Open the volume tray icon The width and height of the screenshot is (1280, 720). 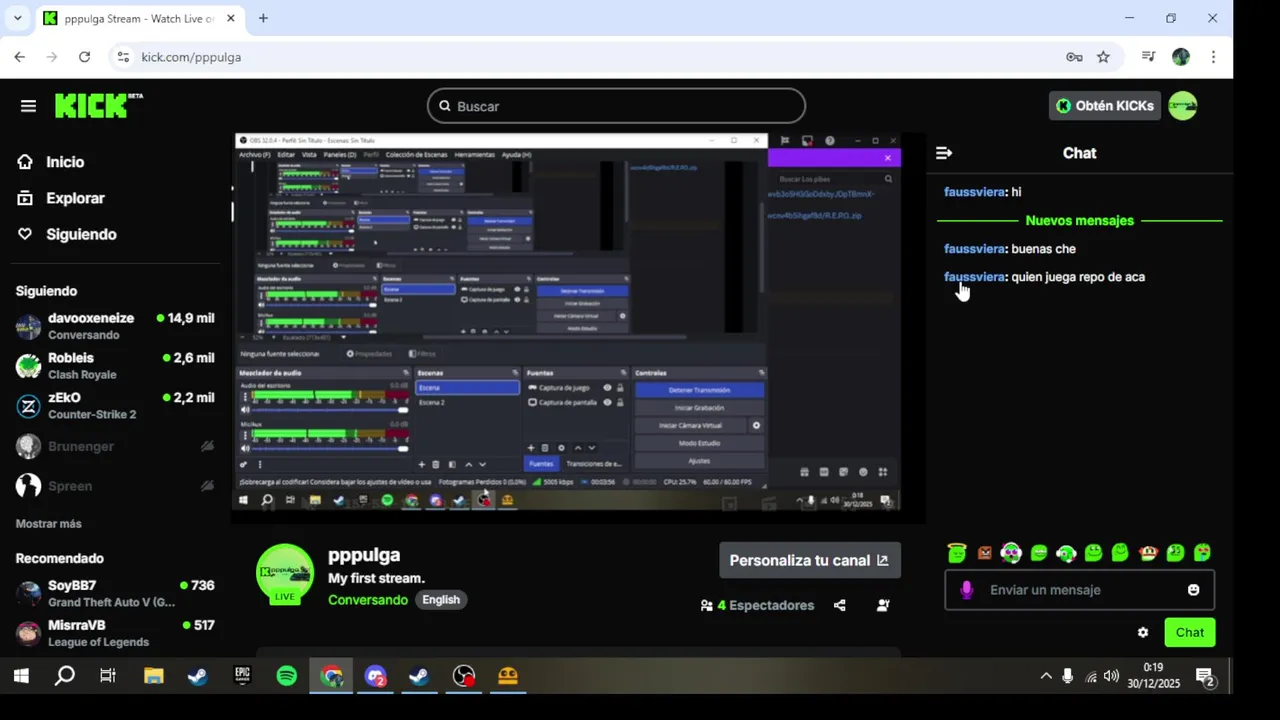coord(1111,676)
